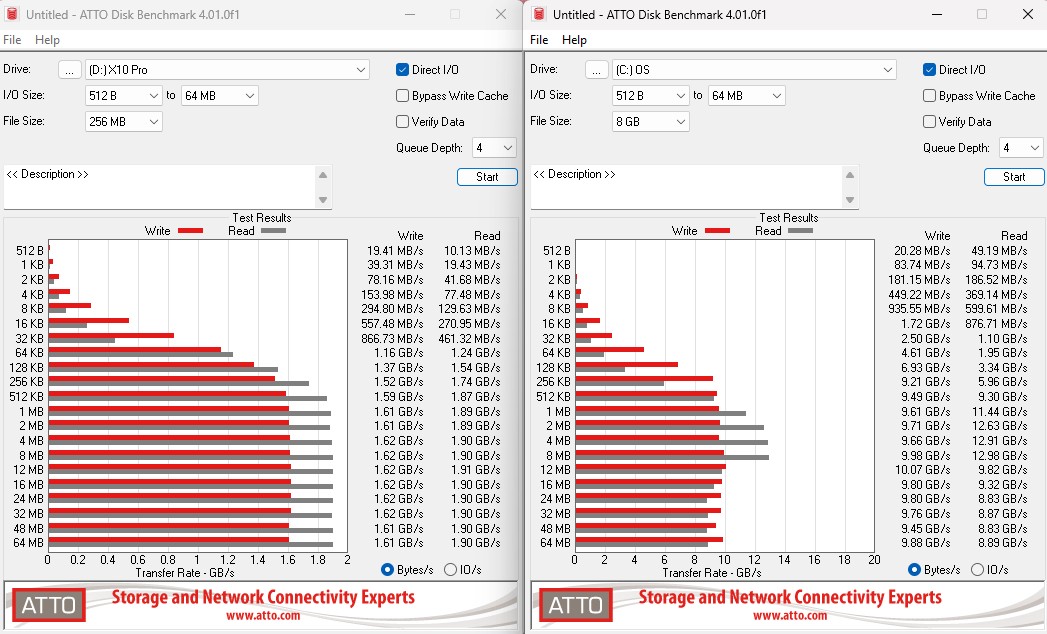
Task: Select IO/s radio in right window
Action: [x=977, y=570]
